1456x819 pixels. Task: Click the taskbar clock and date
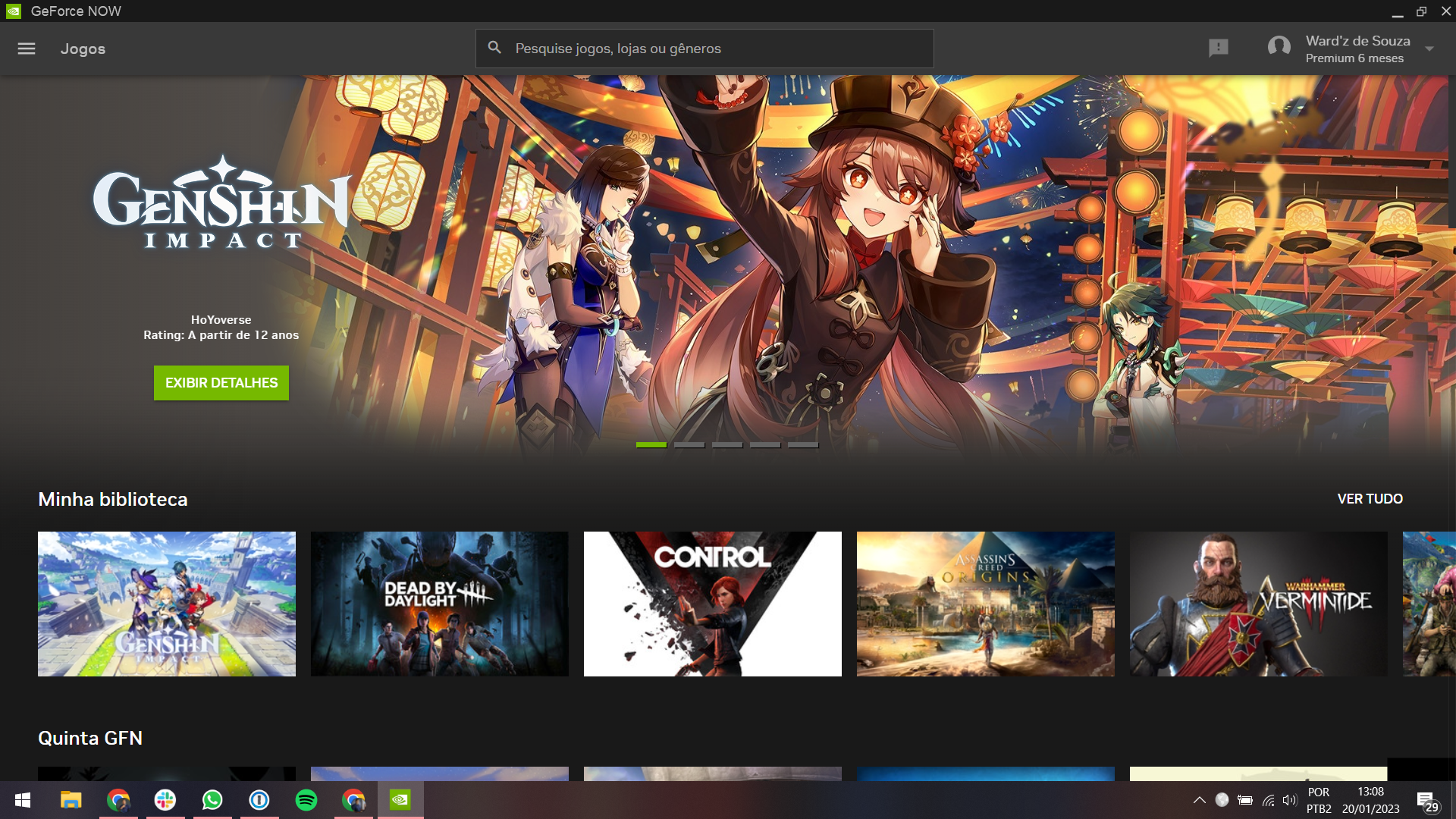tap(1370, 800)
